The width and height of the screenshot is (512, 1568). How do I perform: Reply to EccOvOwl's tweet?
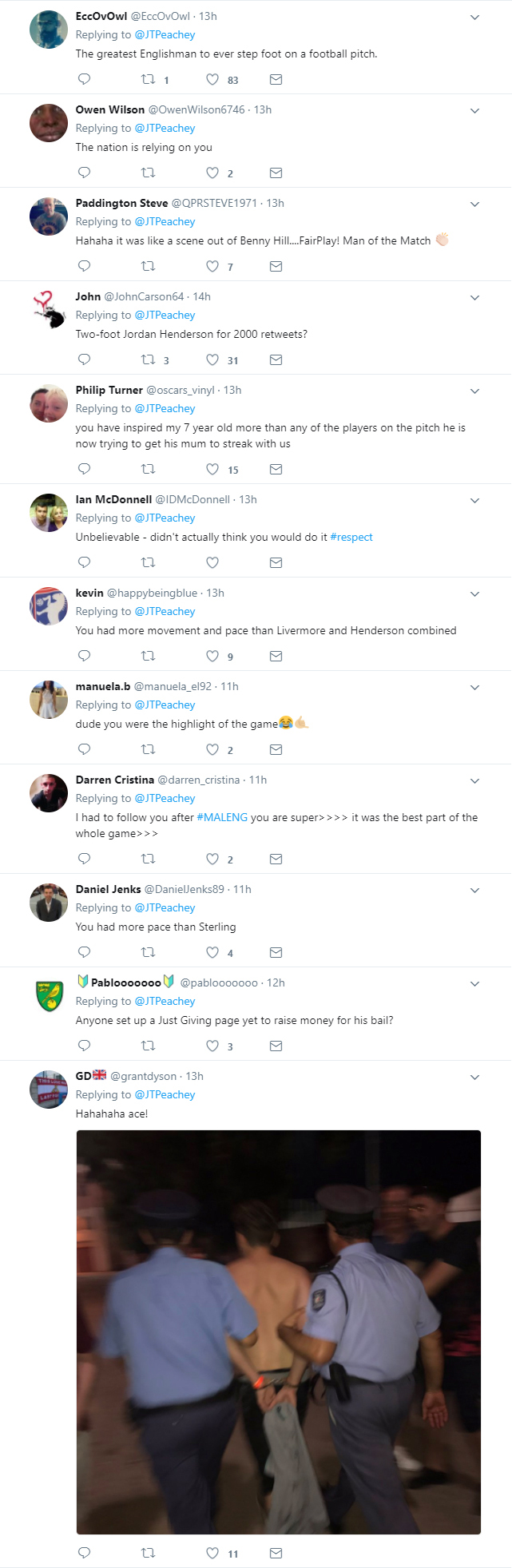tap(83, 79)
